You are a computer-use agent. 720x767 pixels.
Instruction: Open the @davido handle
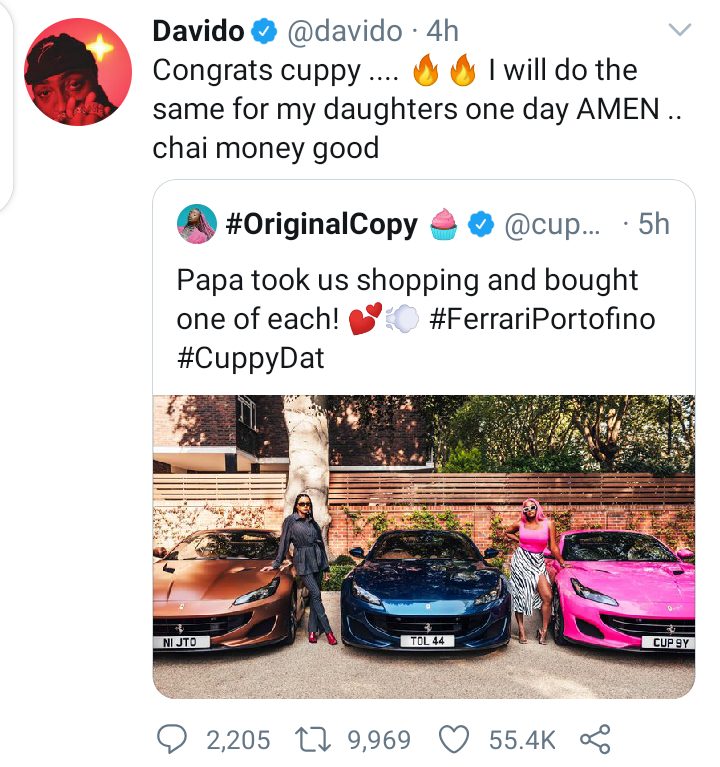[x=346, y=32]
